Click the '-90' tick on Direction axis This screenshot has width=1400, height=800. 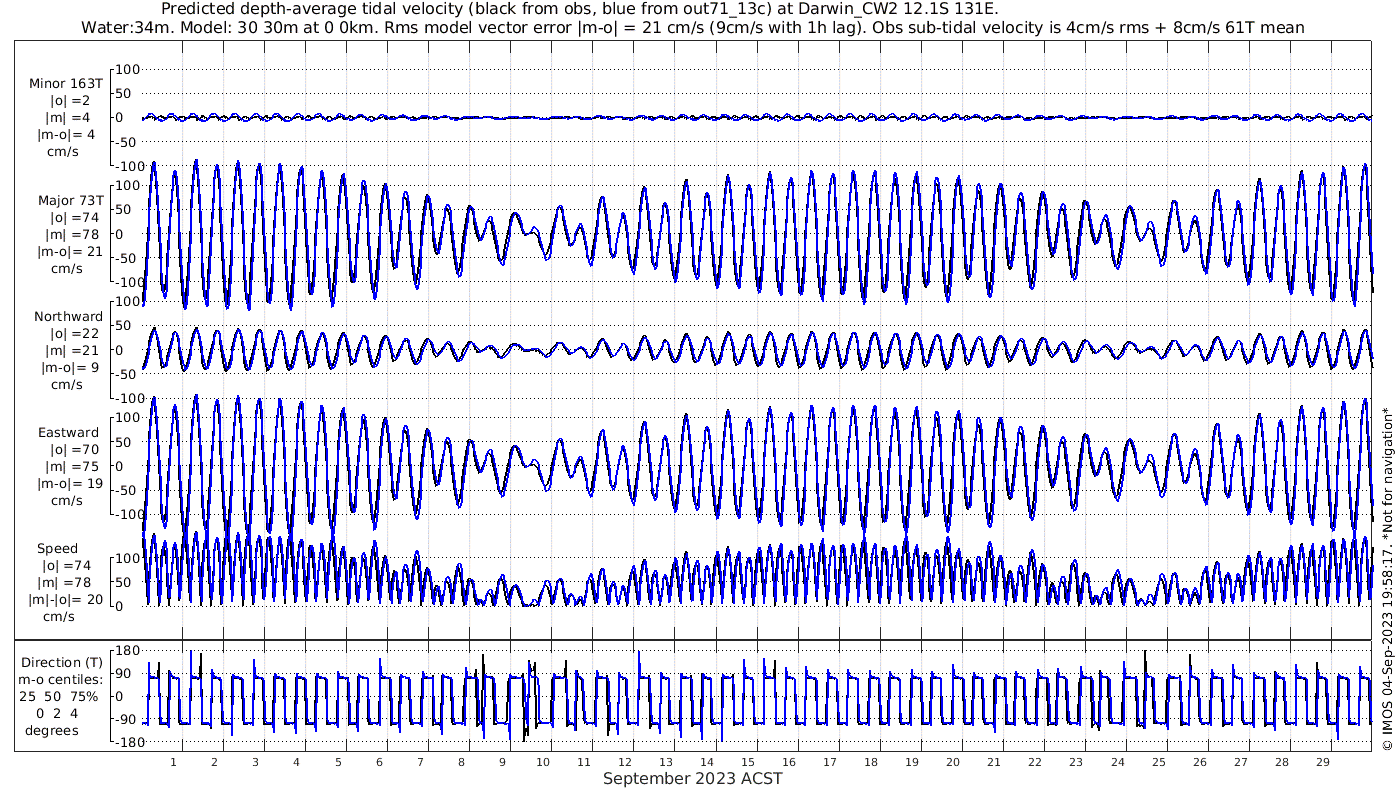(x=126, y=719)
